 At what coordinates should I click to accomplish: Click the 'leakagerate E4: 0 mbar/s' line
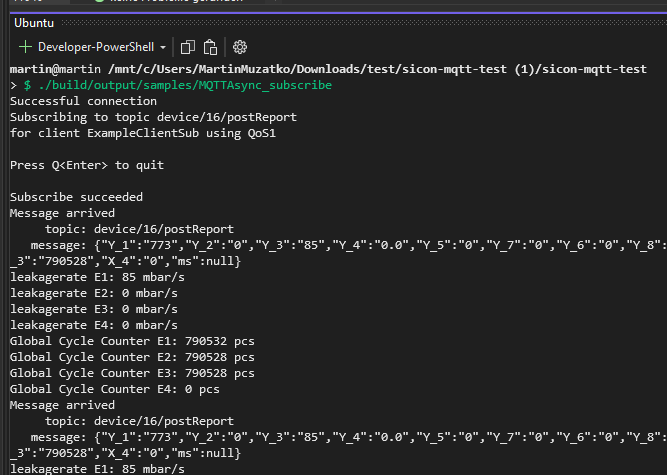[x=93, y=325]
